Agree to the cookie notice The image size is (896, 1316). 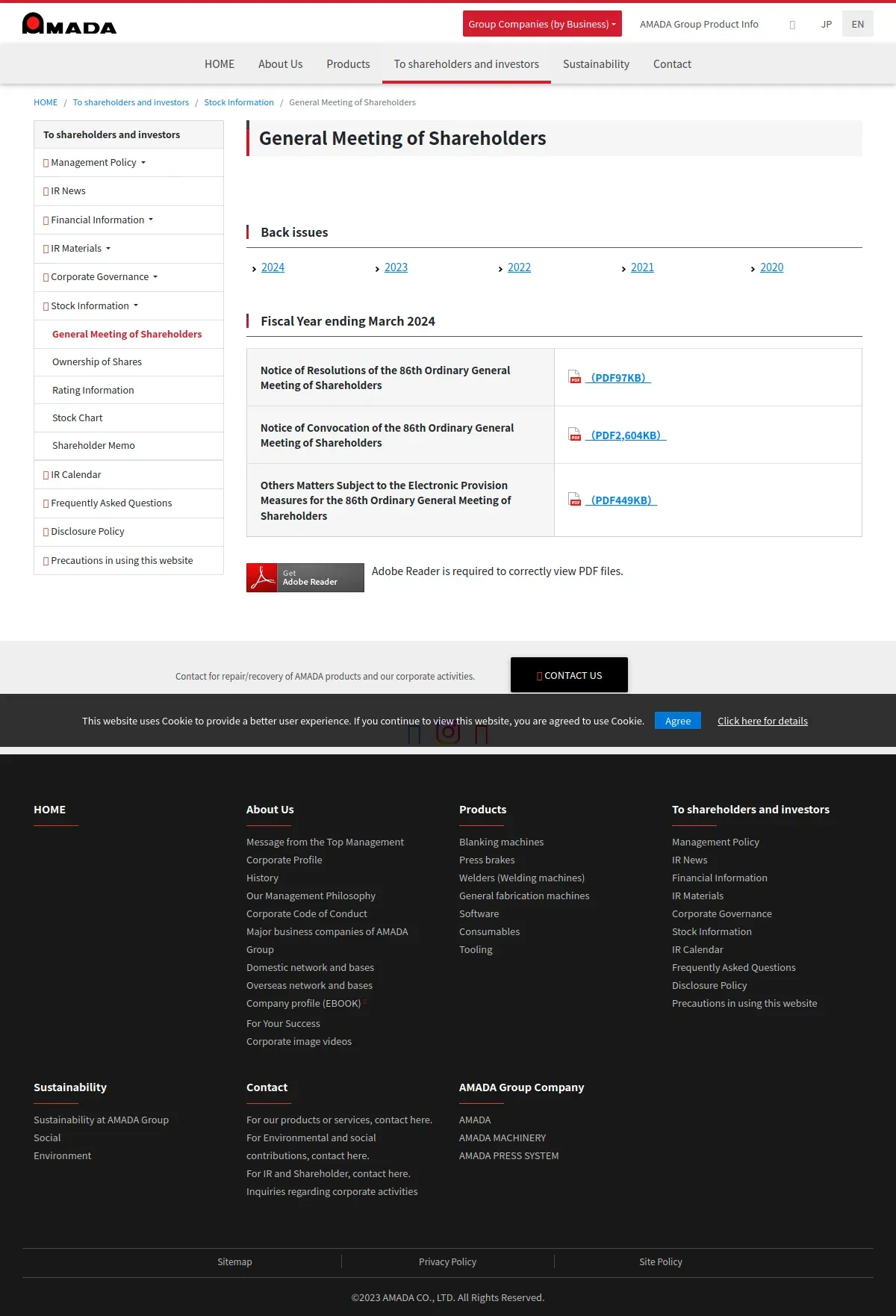[x=678, y=721]
